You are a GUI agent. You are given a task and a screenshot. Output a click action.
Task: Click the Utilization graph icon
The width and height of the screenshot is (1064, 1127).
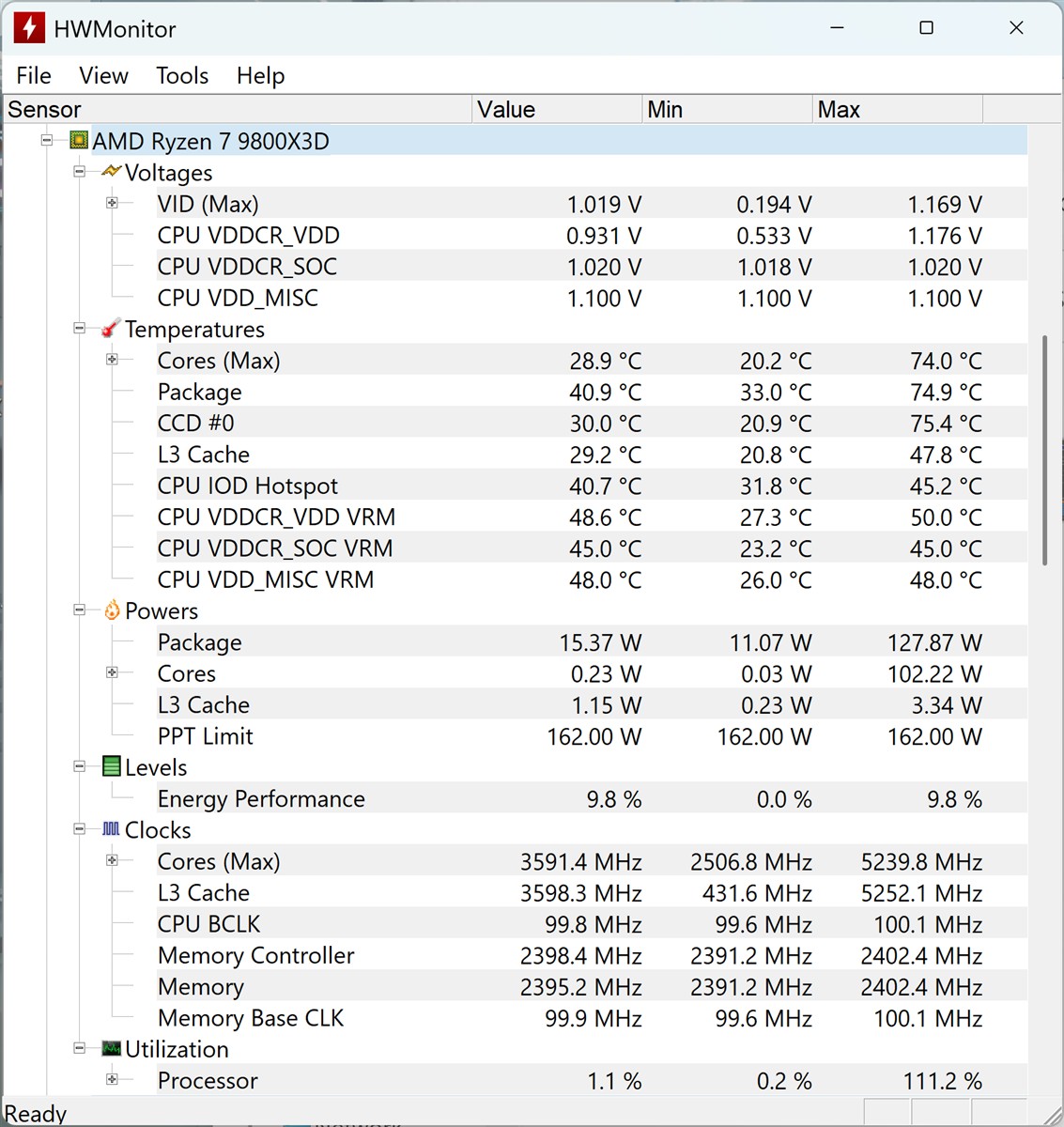(113, 1048)
